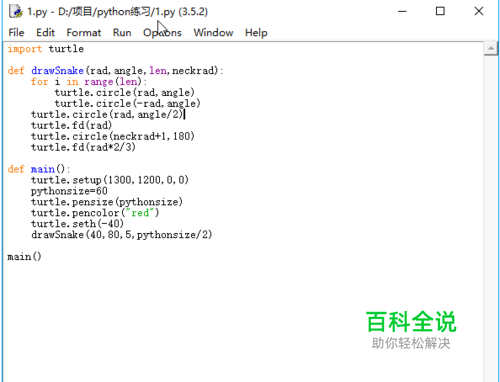Click the 'turtle.circle(neckrad+1, 180)' line

[113, 136]
